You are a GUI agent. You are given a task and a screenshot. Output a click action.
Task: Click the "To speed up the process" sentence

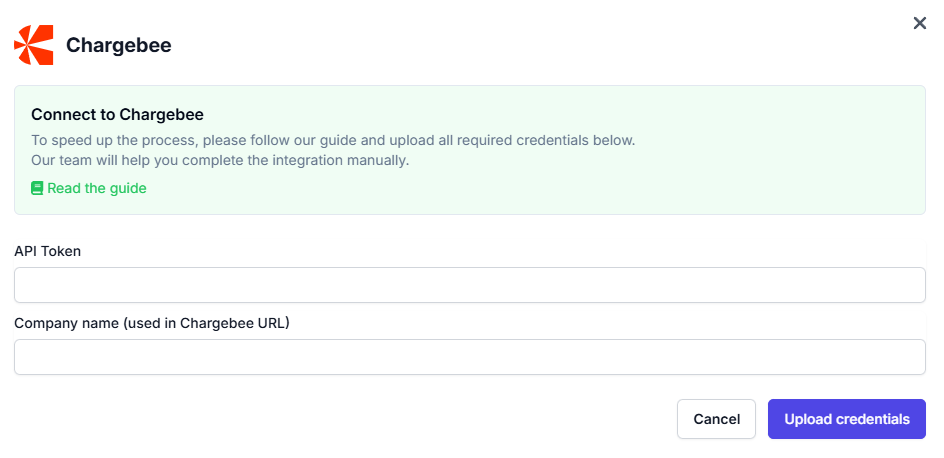(333, 140)
